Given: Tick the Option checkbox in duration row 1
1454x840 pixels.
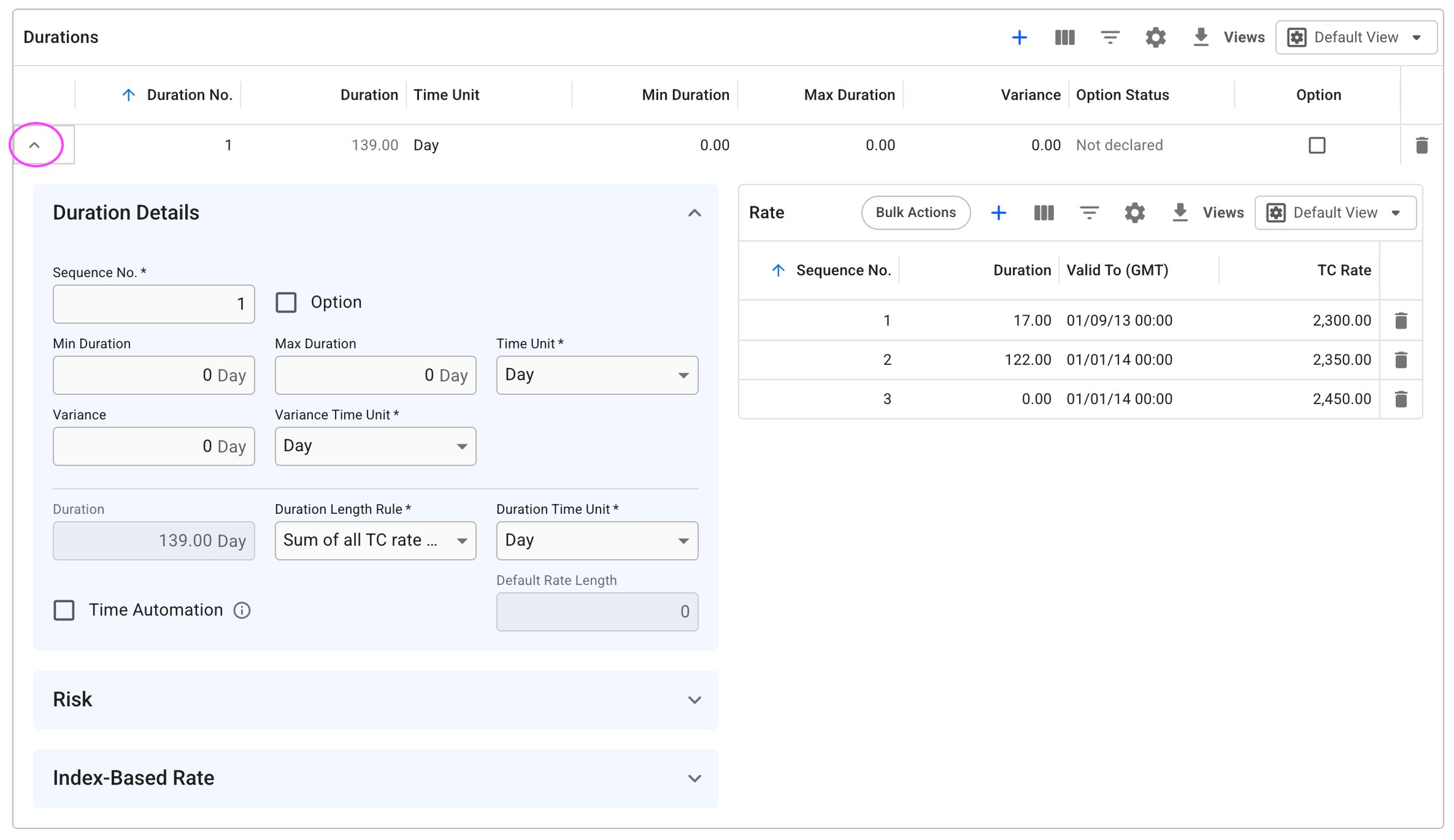Looking at the screenshot, I should point(1317,145).
